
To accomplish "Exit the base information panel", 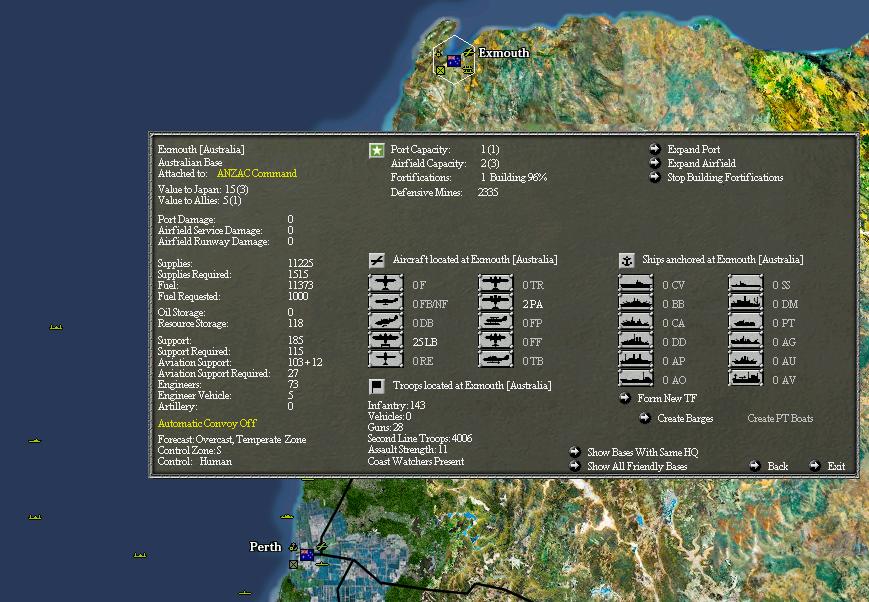I will 836,467.
